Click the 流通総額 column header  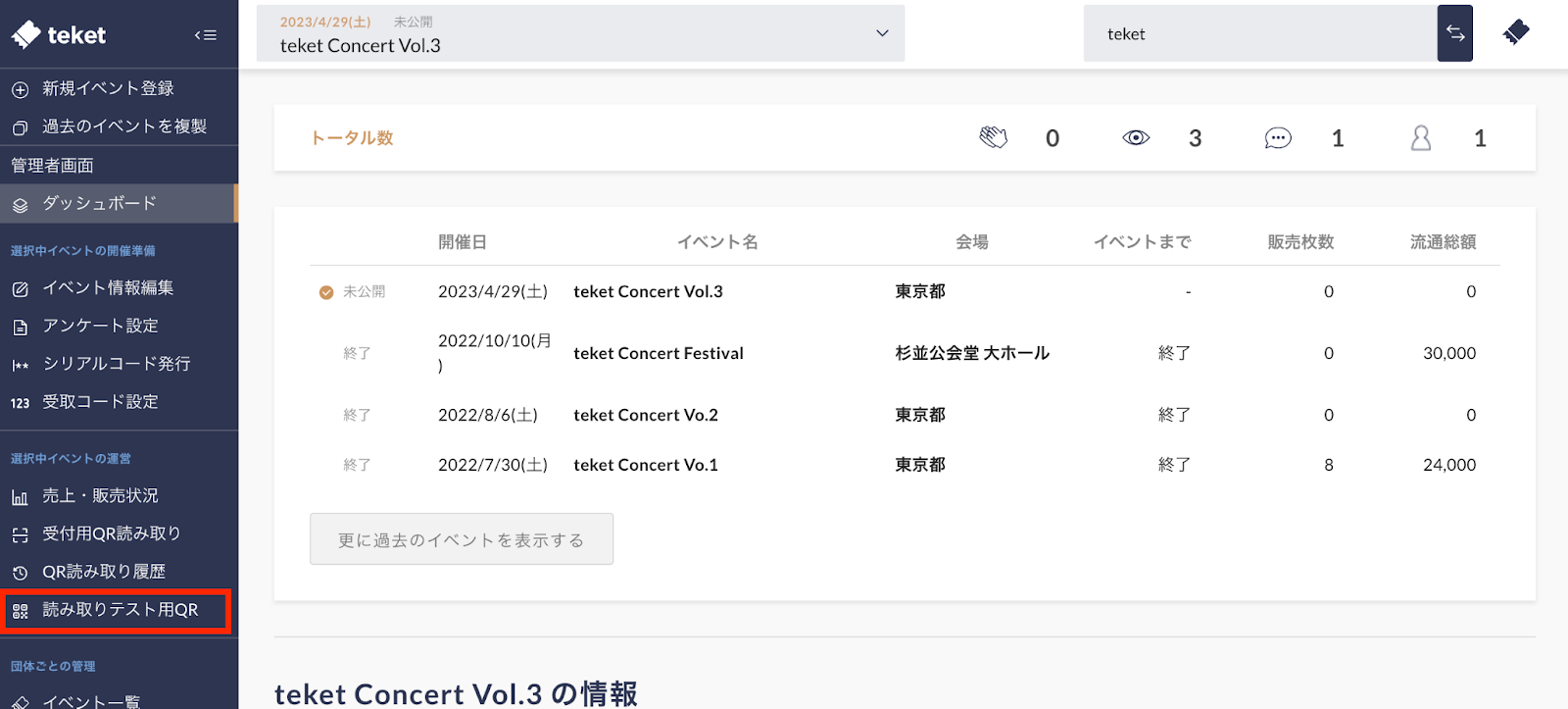pyautogui.click(x=1443, y=242)
